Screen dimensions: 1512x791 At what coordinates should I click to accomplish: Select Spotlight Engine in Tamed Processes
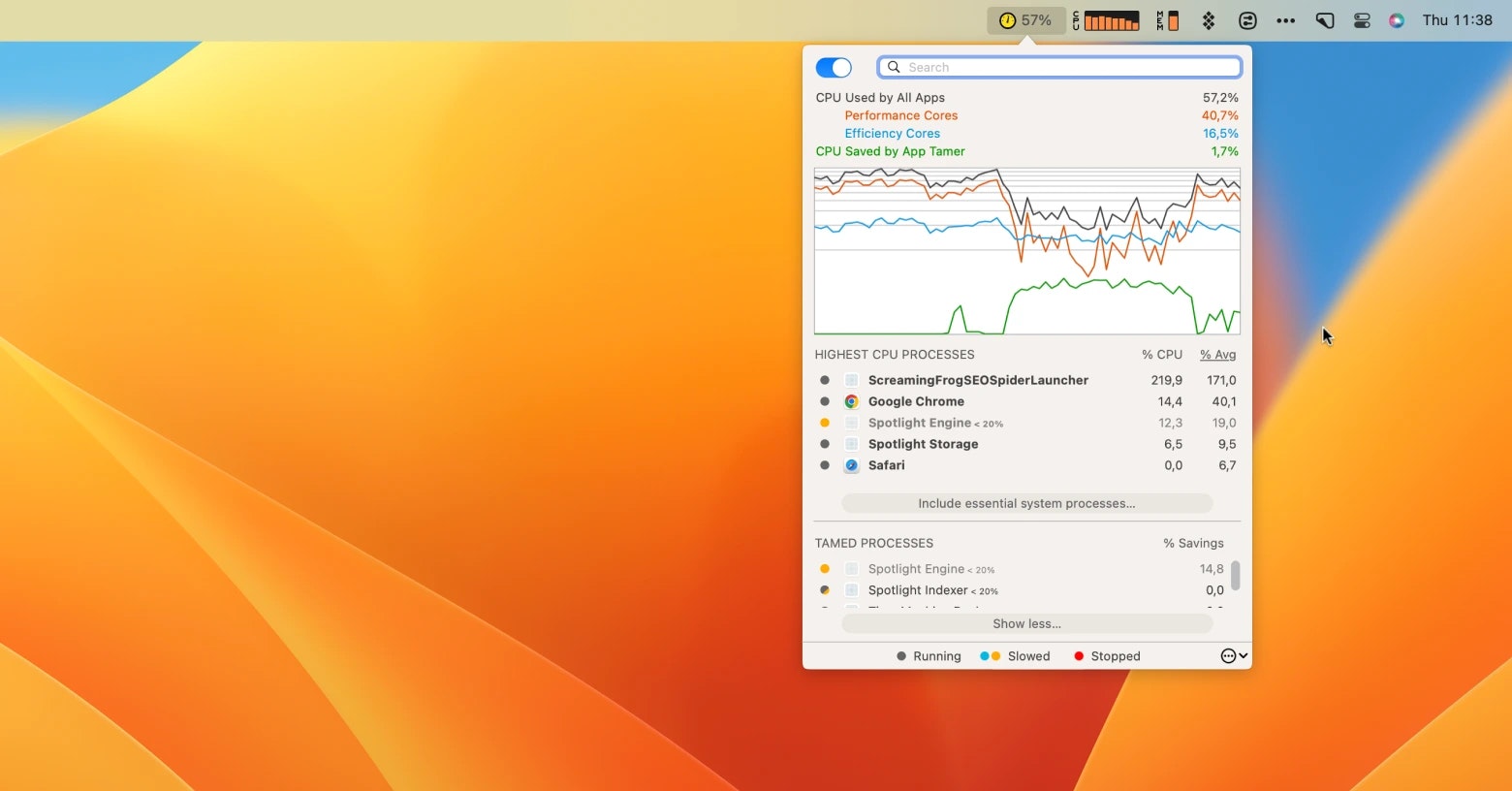[x=1020, y=569]
